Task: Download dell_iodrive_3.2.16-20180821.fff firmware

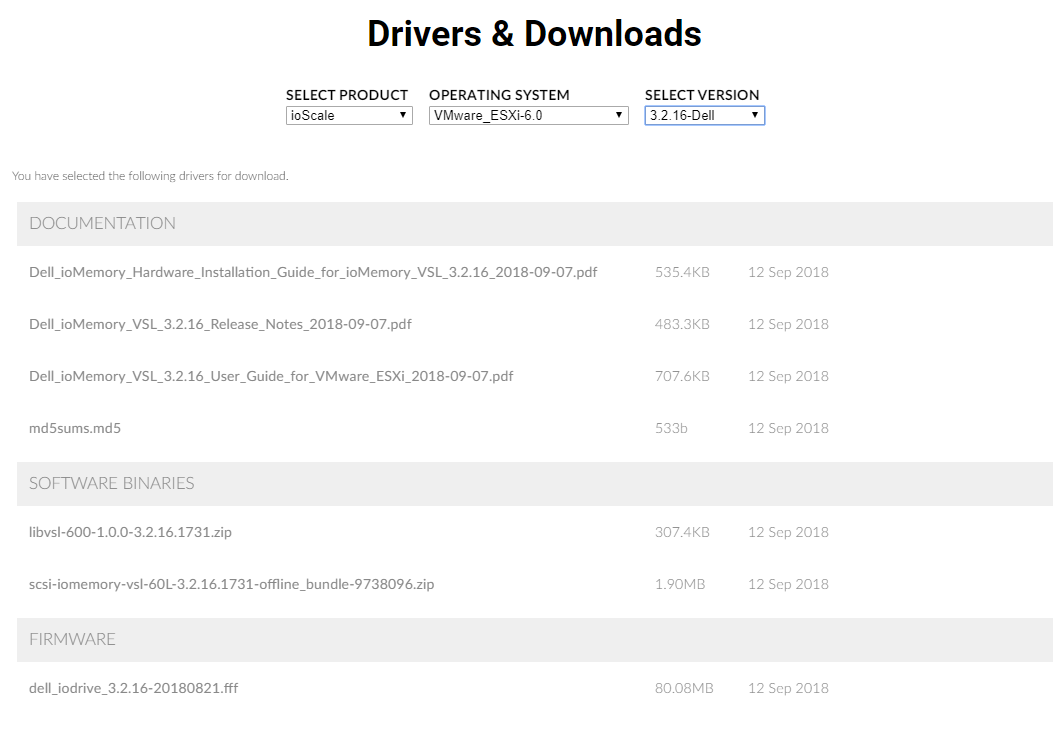Action: tap(134, 688)
